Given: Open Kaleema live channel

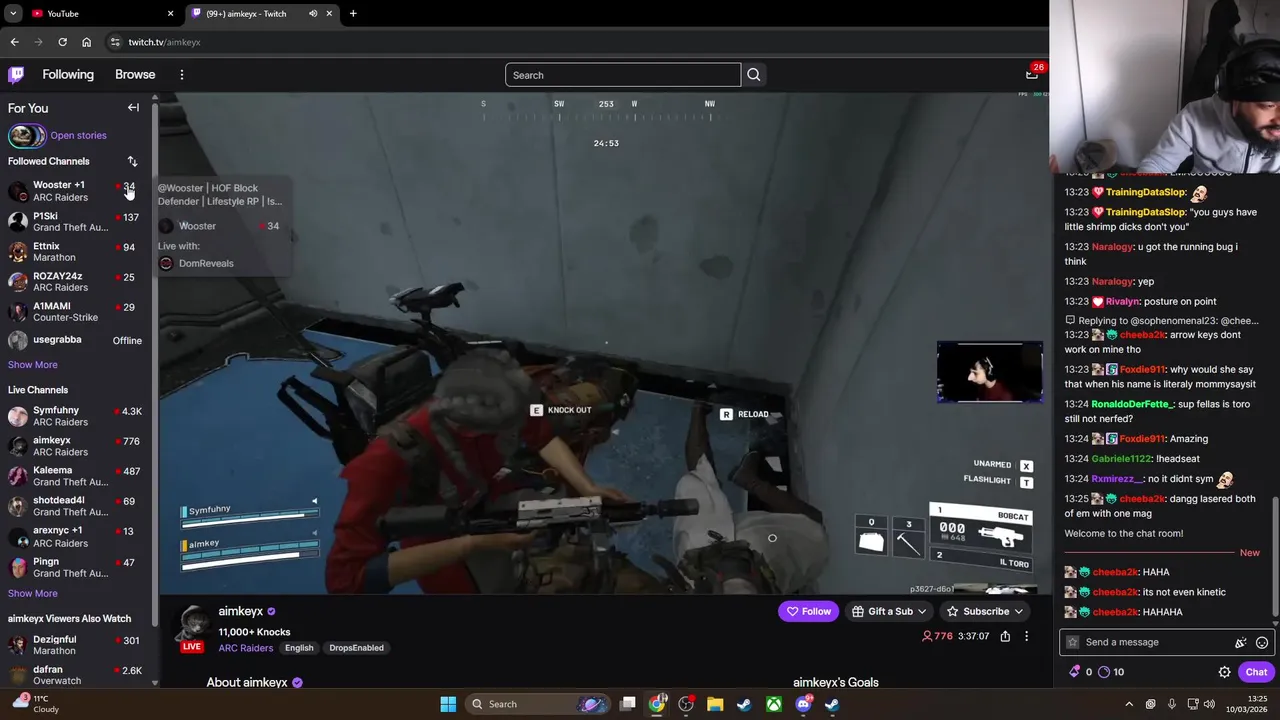Looking at the screenshot, I should (76, 476).
